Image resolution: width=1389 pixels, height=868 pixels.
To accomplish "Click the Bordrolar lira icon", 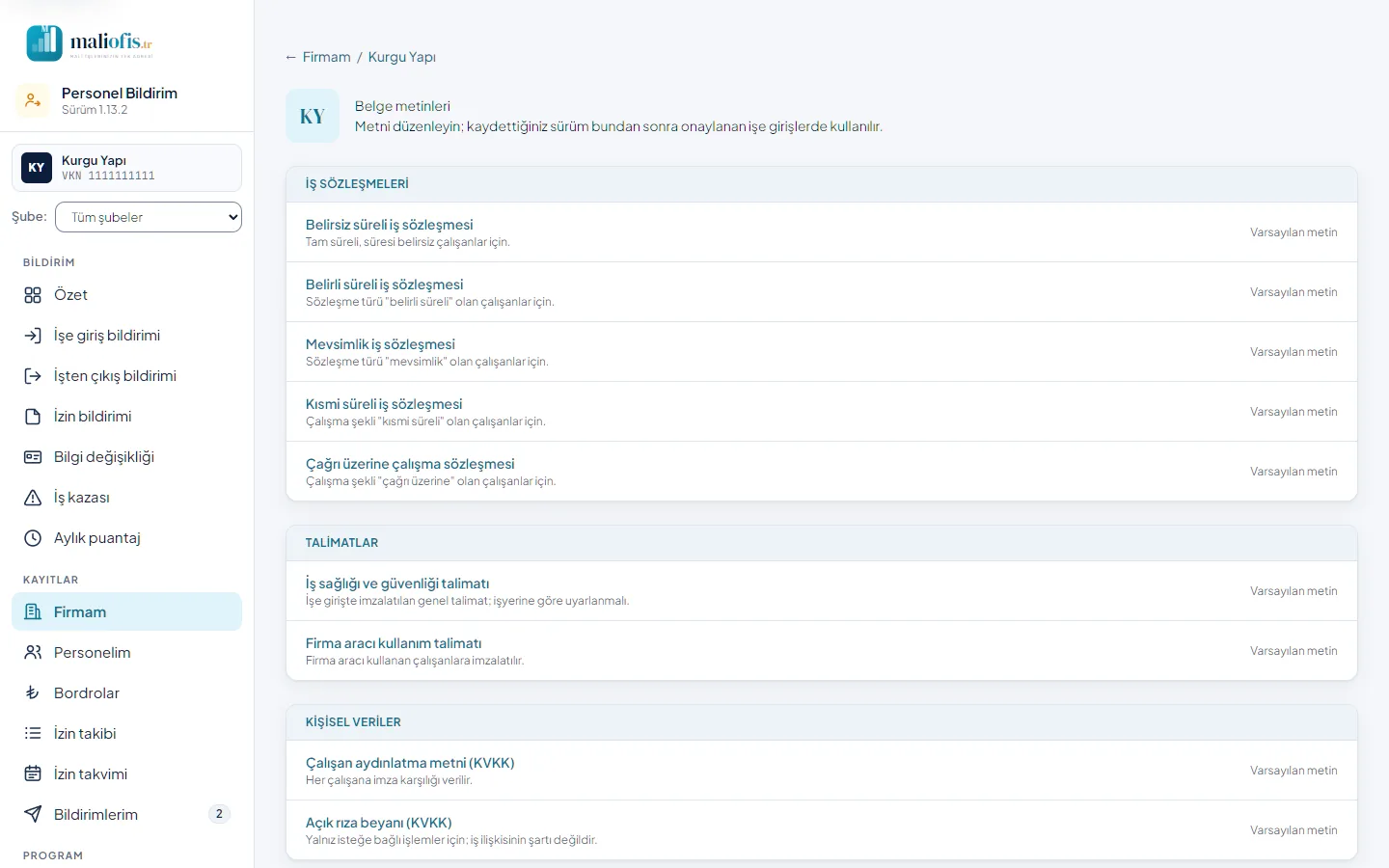I will (33, 693).
